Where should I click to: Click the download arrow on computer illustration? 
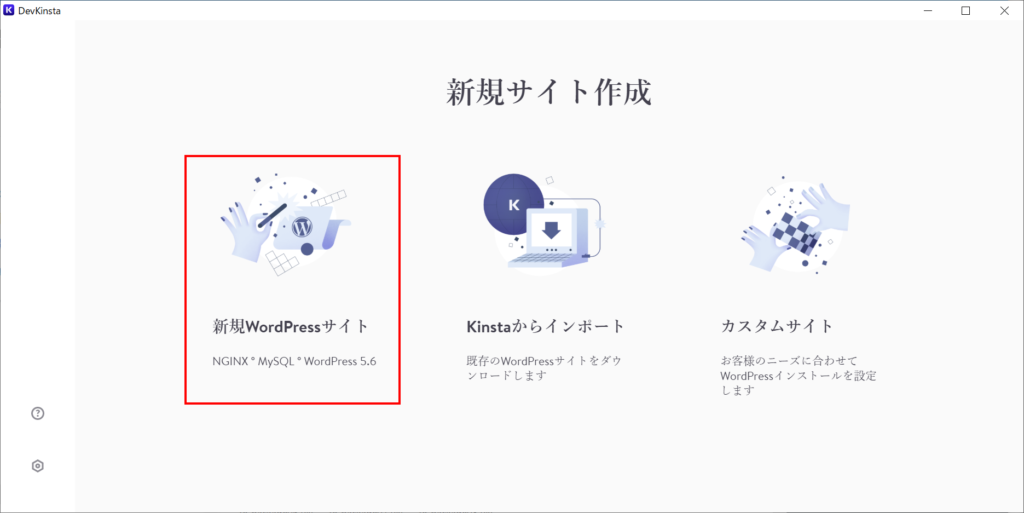point(551,229)
